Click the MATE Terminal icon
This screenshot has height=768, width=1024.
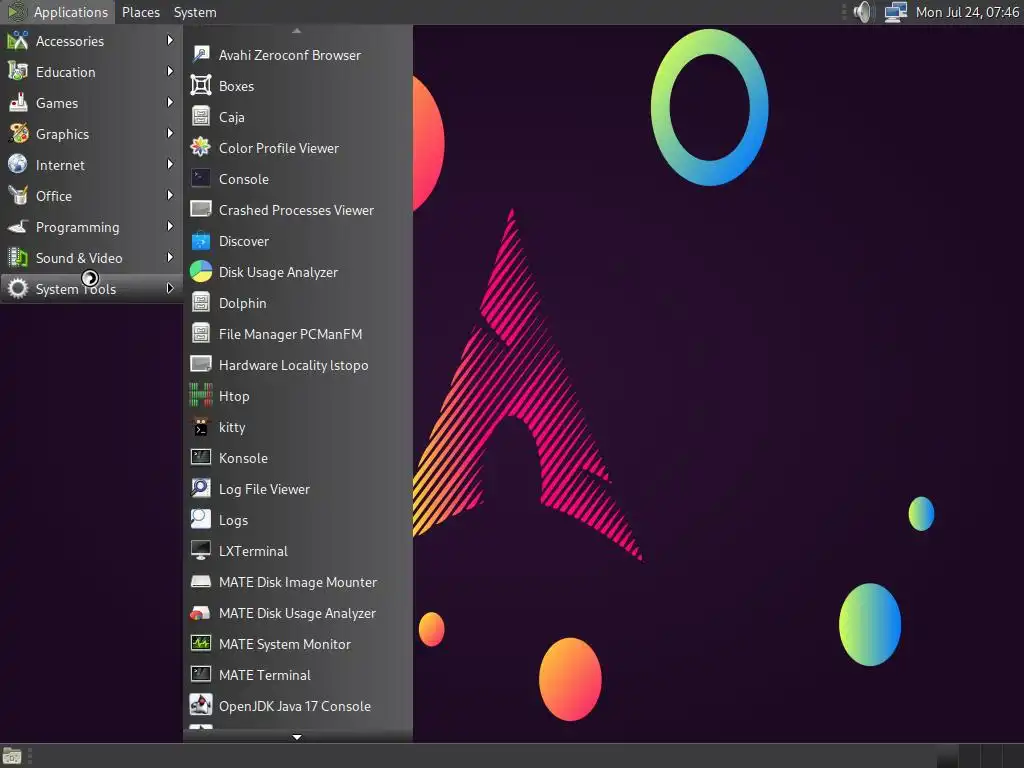200,675
